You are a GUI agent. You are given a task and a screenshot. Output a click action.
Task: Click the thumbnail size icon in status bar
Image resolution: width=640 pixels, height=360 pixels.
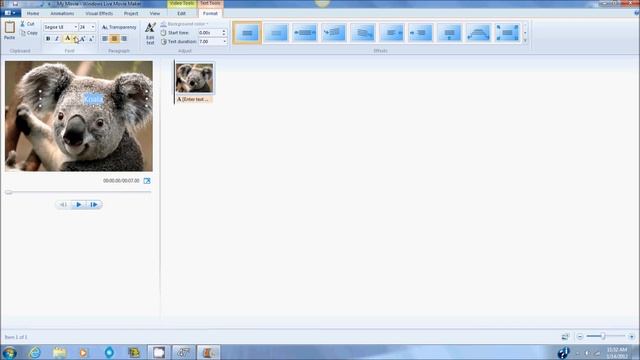565,336
